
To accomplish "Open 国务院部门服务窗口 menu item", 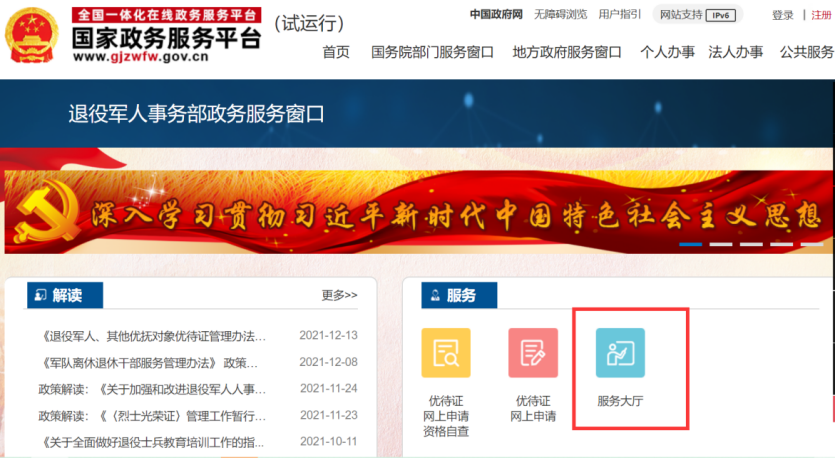I will tap(432, 52).
